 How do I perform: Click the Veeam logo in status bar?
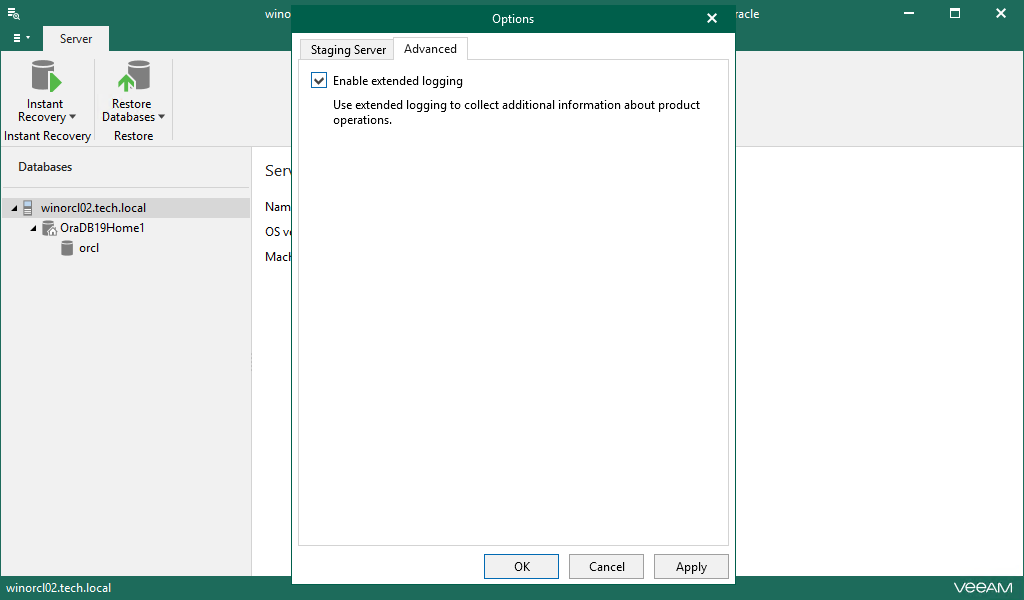(982, 588)
